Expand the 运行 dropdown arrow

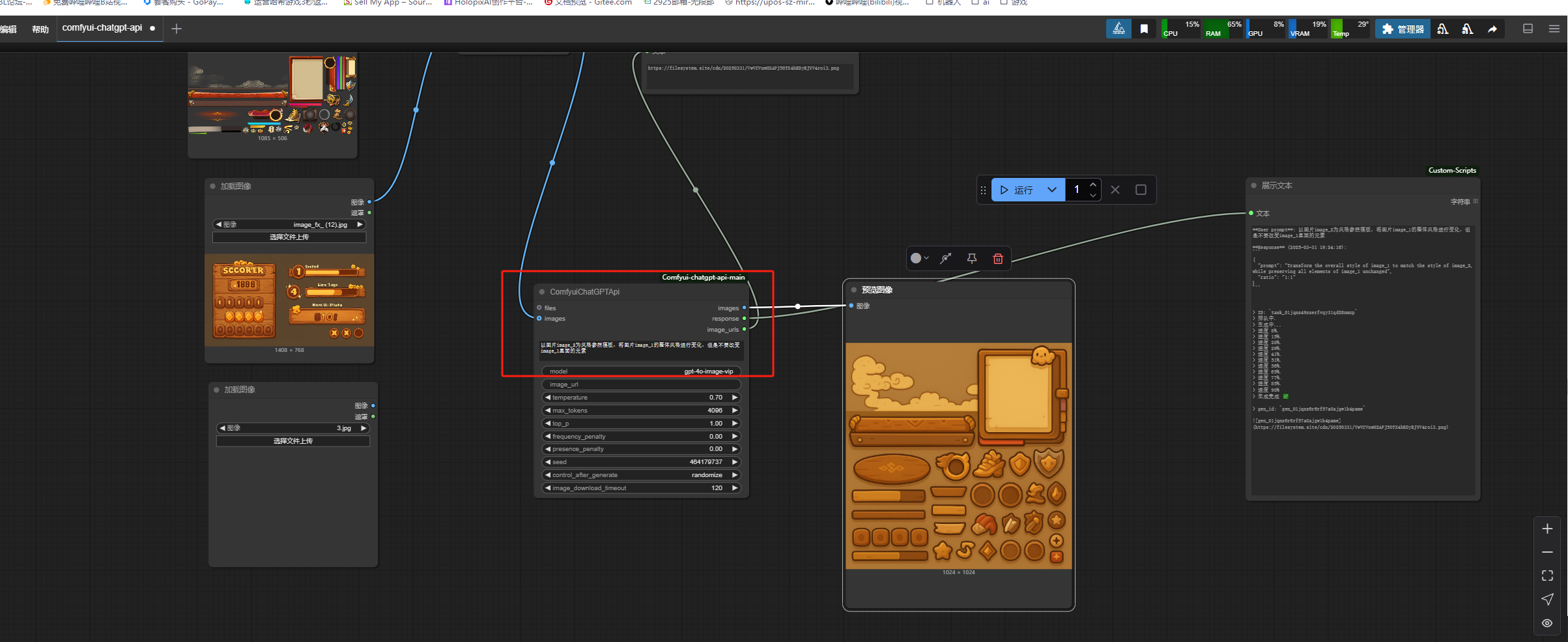[1052, 190]
